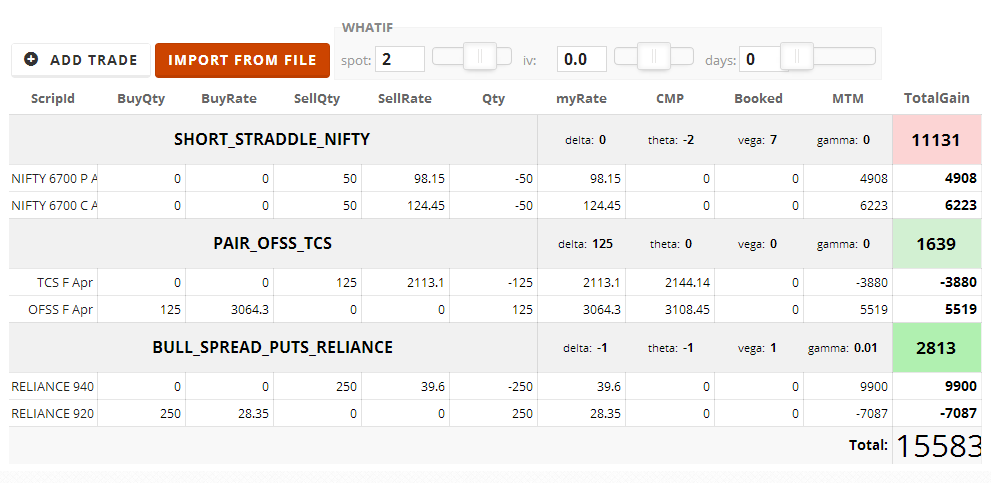Image resolution: width=991 pixels, height=483 pixels.
Task: Focus the spot value input field
Action: (x=400, y=59)
